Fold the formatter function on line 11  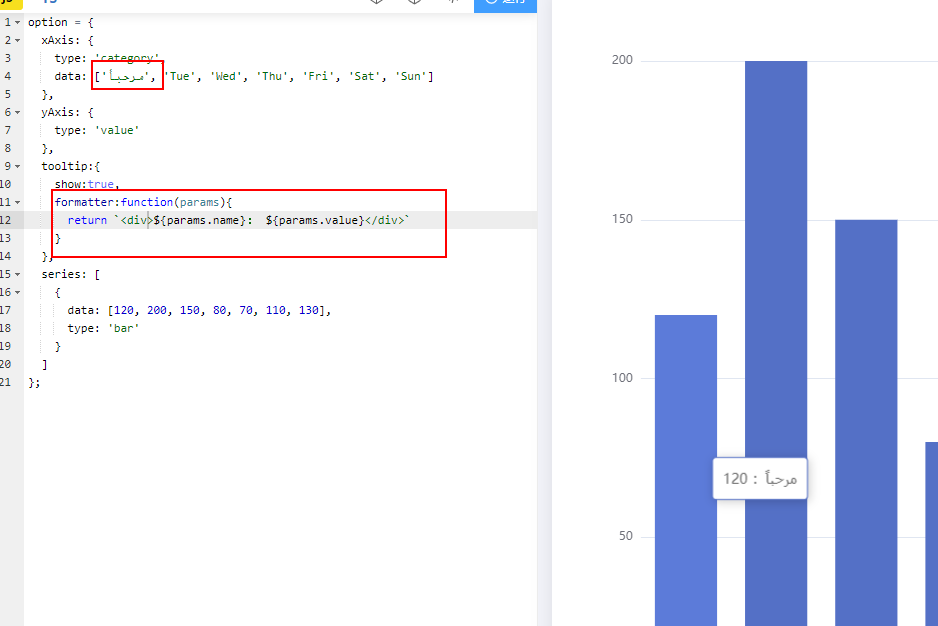15,202
